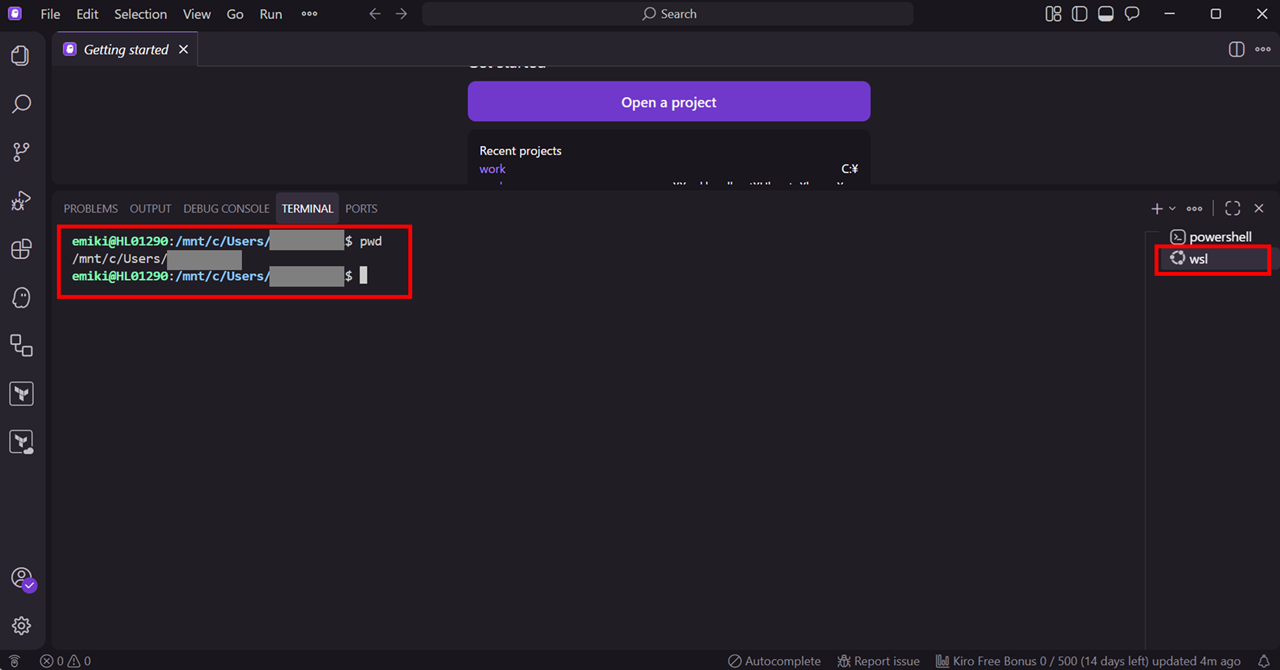Image resolution: width=1280 pixels, height=670 pixels.
Task: Click the pwd command text in terminal
Action: click(371, 241)
